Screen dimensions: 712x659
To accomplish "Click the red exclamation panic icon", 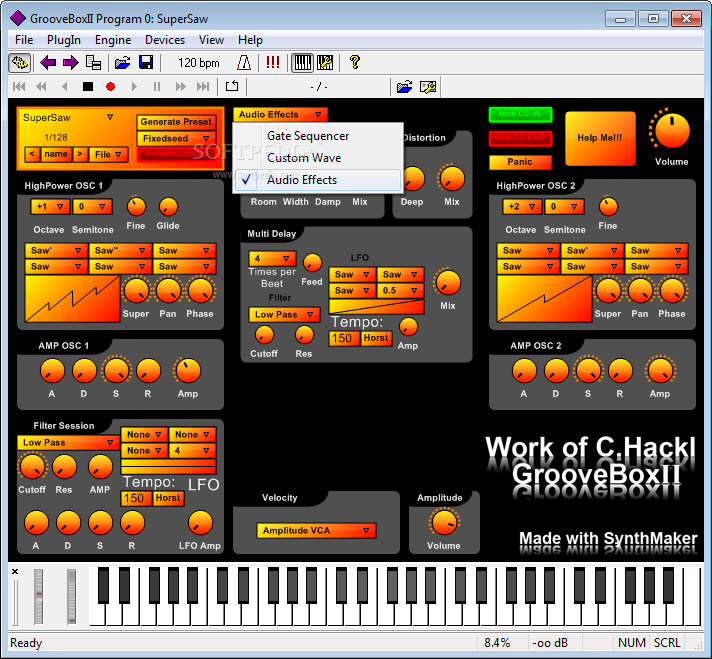I will click(272, 63).
